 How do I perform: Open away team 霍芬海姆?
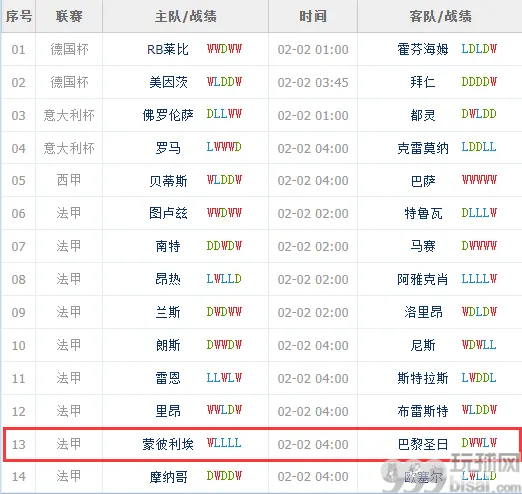[423, 49]
